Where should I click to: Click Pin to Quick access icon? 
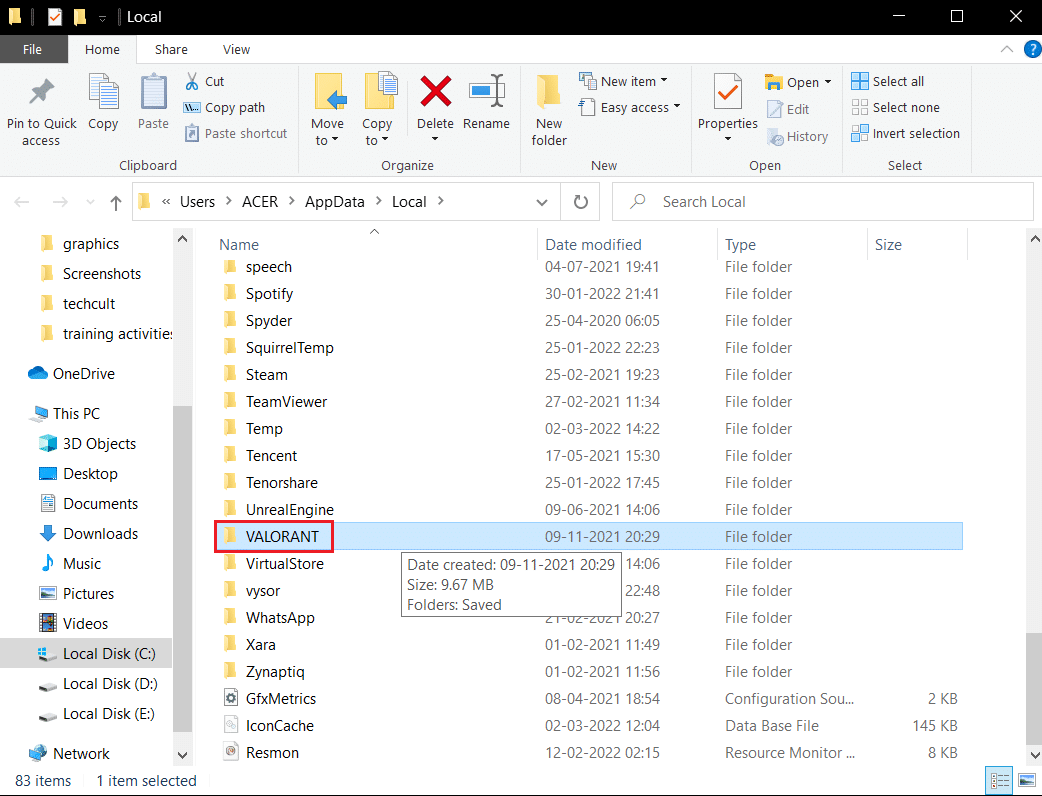pos(41,93)
